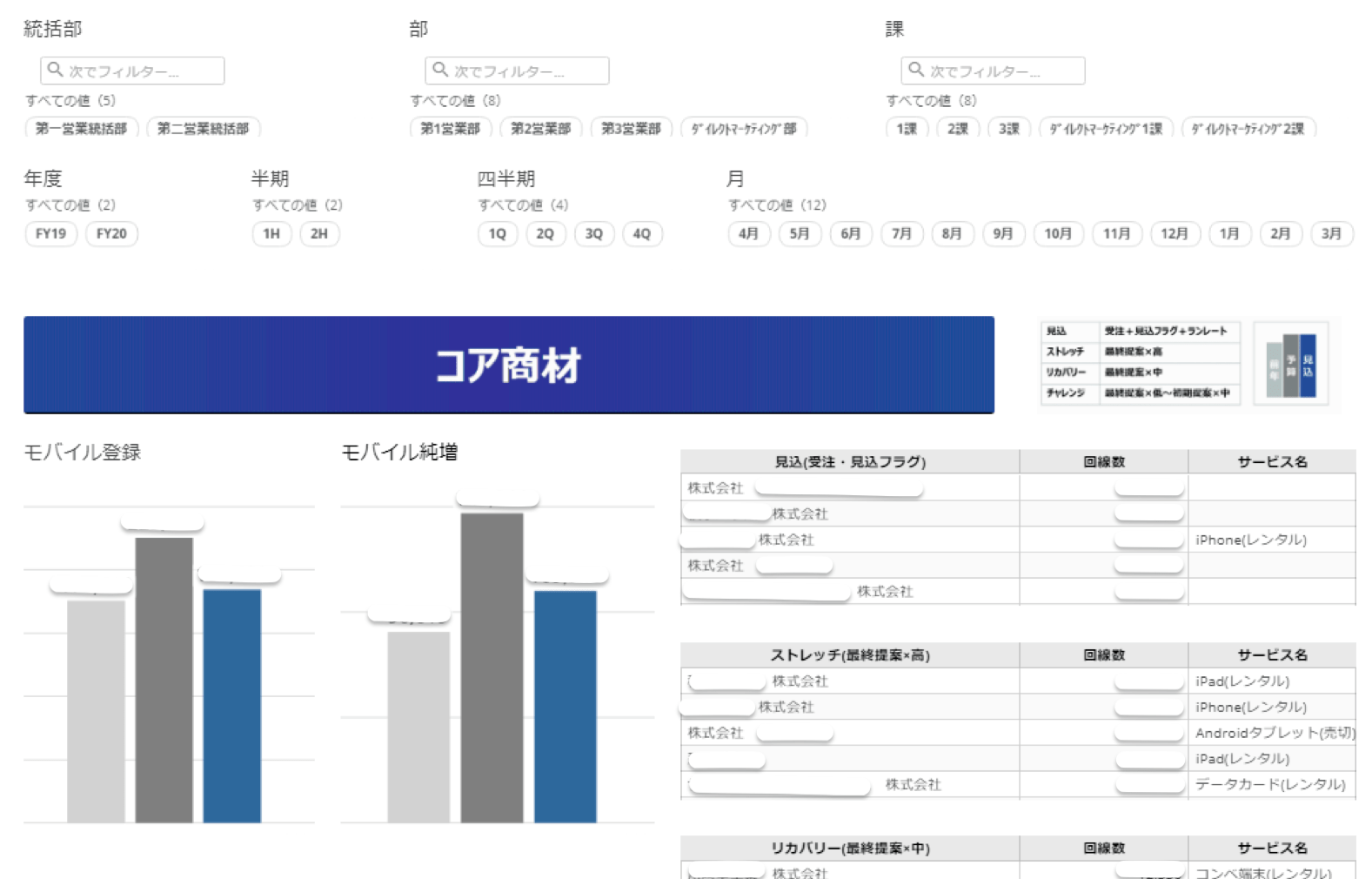Filter by 1課 chip
Image resolution: width=1372 pixels, height=879 pixels.
(x=907, y=128)
